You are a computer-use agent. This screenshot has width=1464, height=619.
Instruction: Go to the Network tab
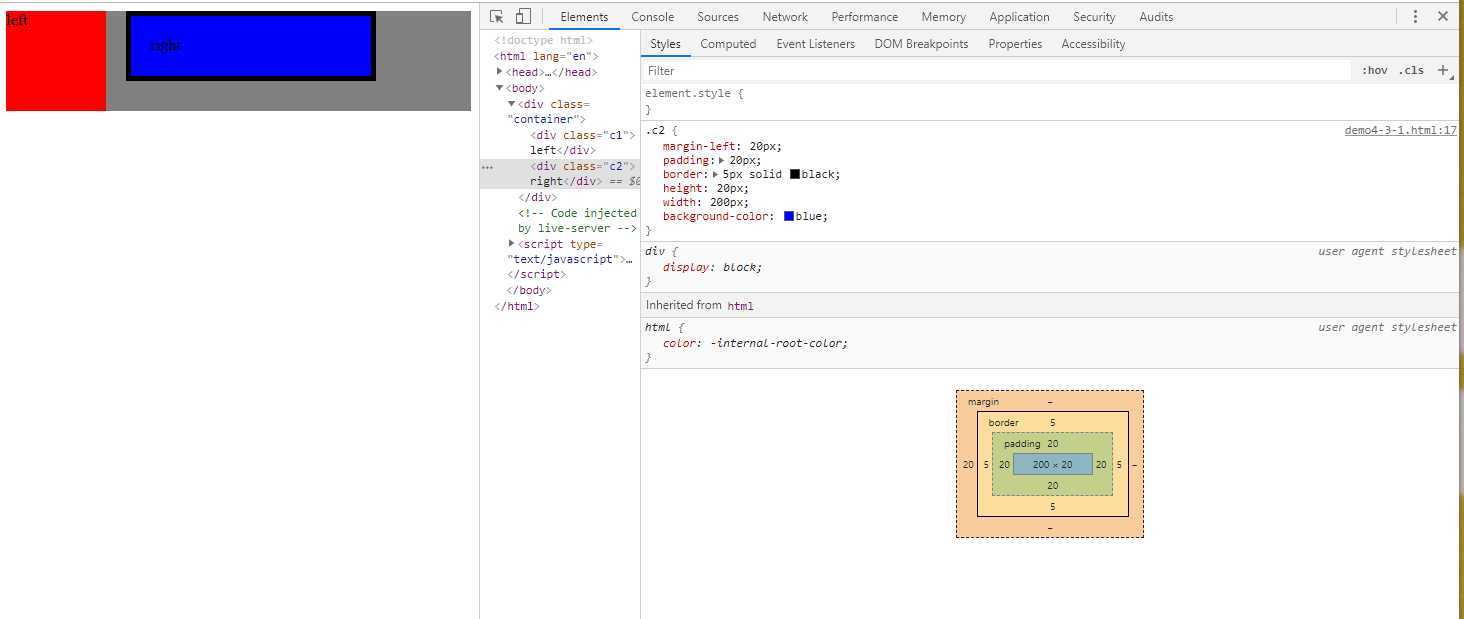tap(785, 17)
